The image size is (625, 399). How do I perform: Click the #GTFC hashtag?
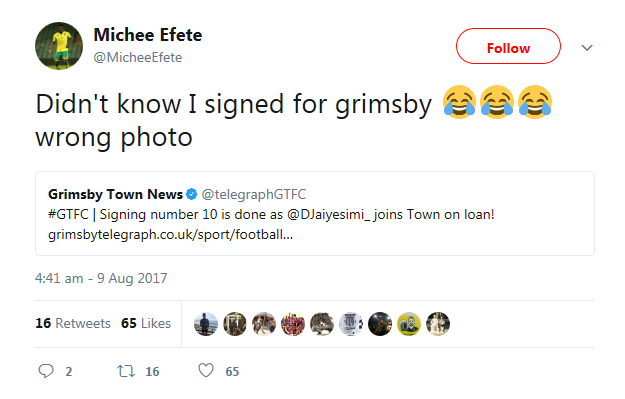[68, 214]
